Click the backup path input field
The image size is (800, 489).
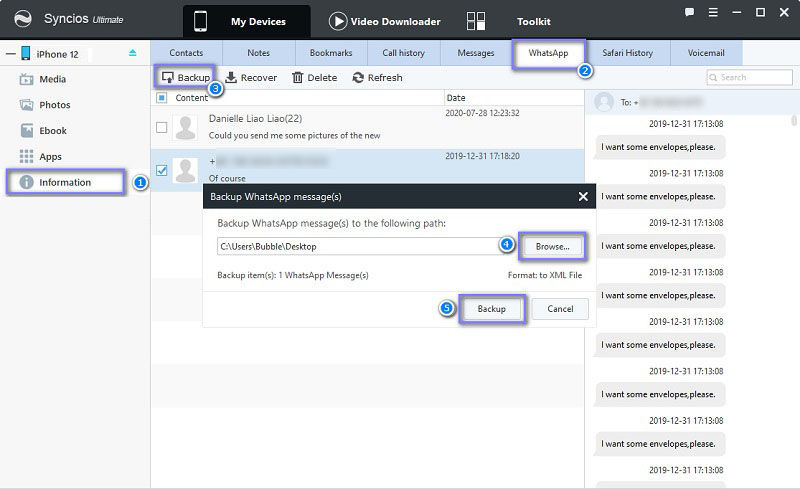(358, 246)
